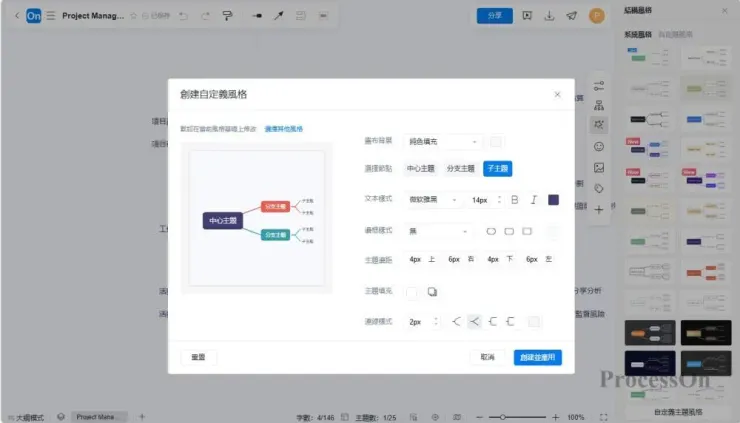Select the format painter roller tool
Viewport: 740px width, 423px height.
[x=227, y=16]
